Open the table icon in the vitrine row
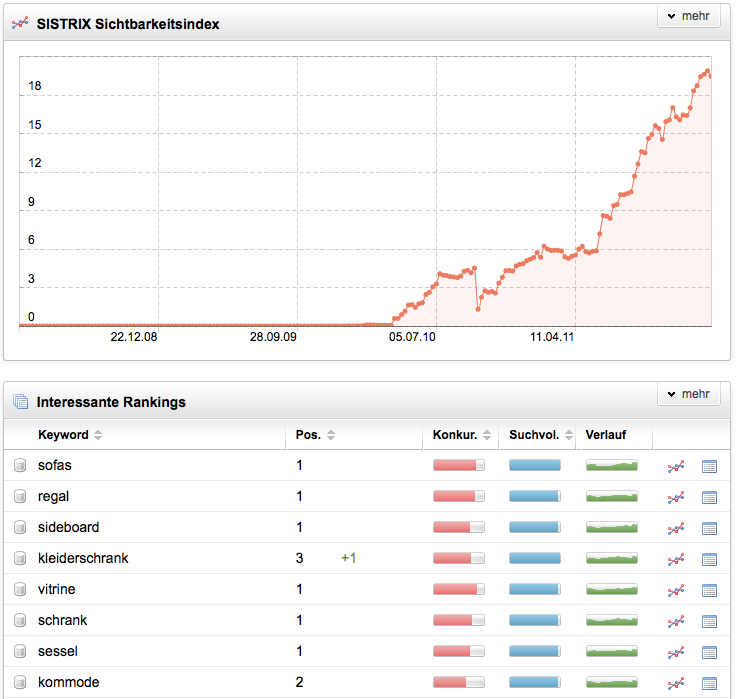736x699 pixels. [x=710, y=590]
